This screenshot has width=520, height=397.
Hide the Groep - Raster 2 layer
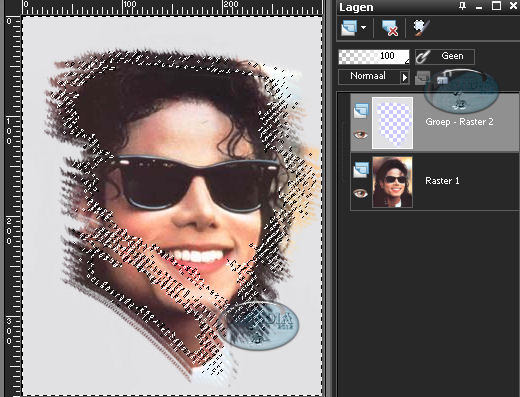coord(361,135)
